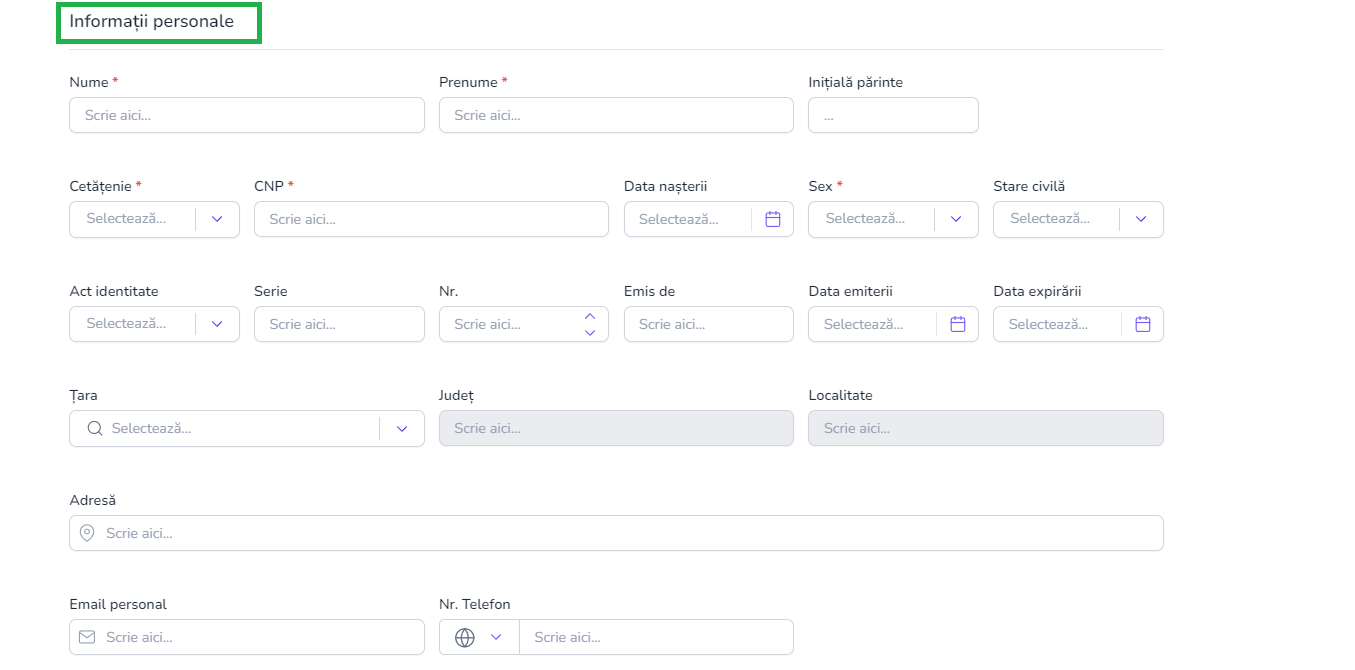
Task: Open the Act identitate dropdown
Action: tap(217, 324)
